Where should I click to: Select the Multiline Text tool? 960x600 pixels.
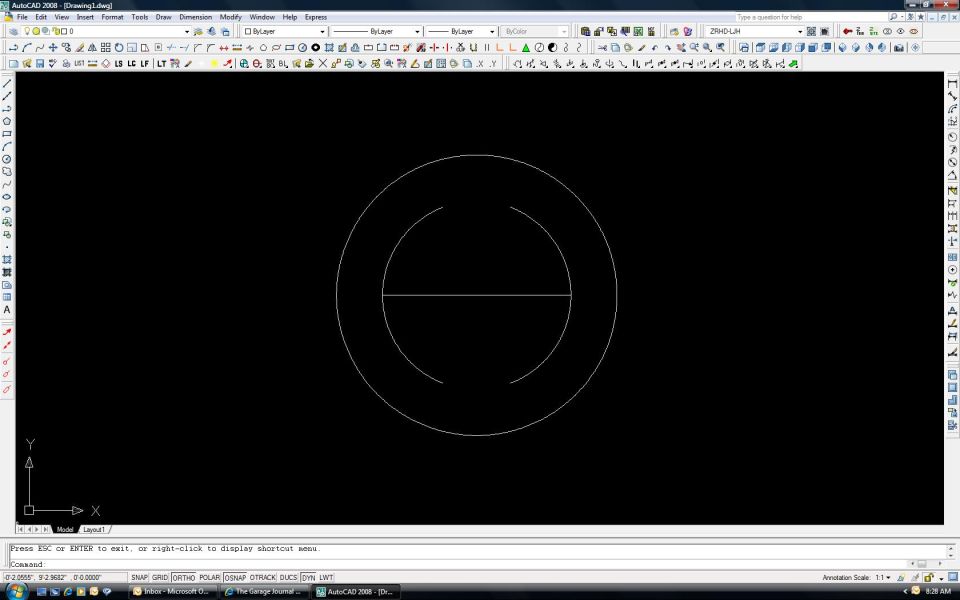[7, 310]
